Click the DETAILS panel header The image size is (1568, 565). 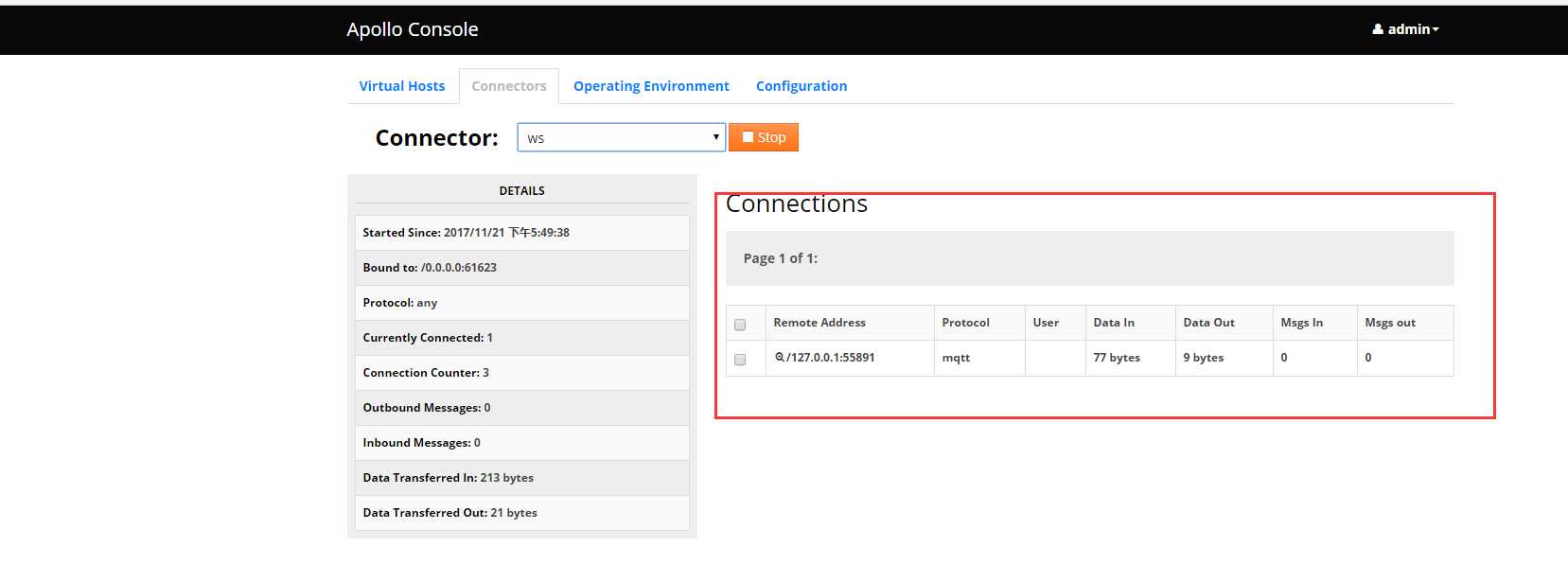[521, 191]
